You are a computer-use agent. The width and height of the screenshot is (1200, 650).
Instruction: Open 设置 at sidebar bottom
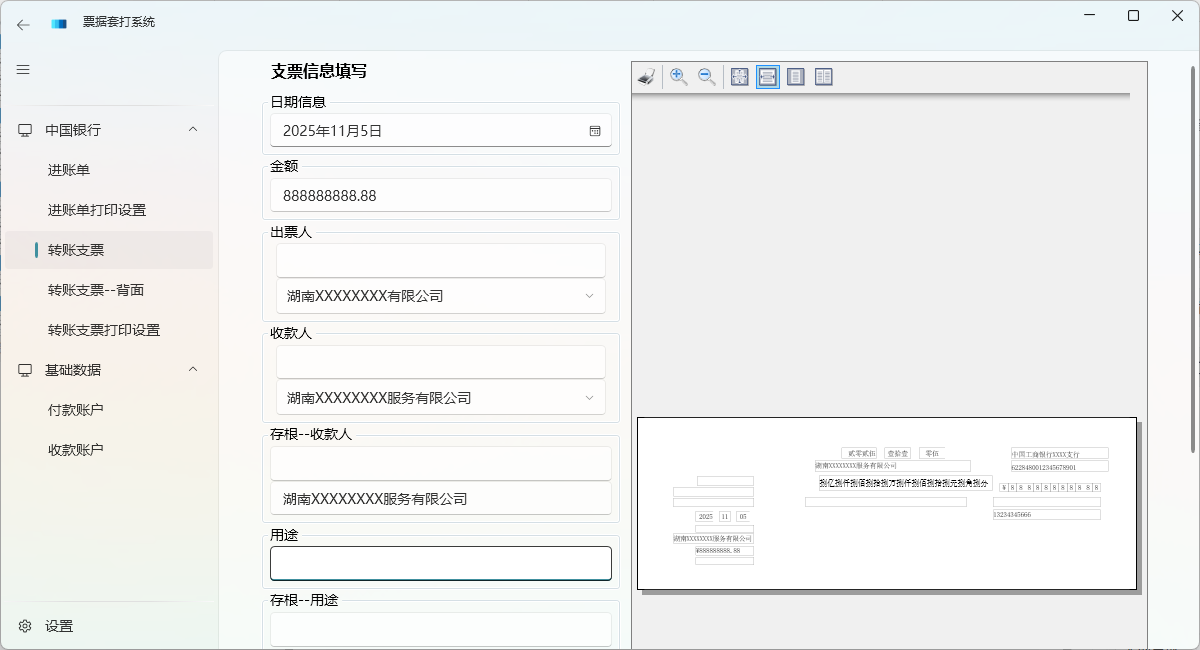click(x=109, y=626)
